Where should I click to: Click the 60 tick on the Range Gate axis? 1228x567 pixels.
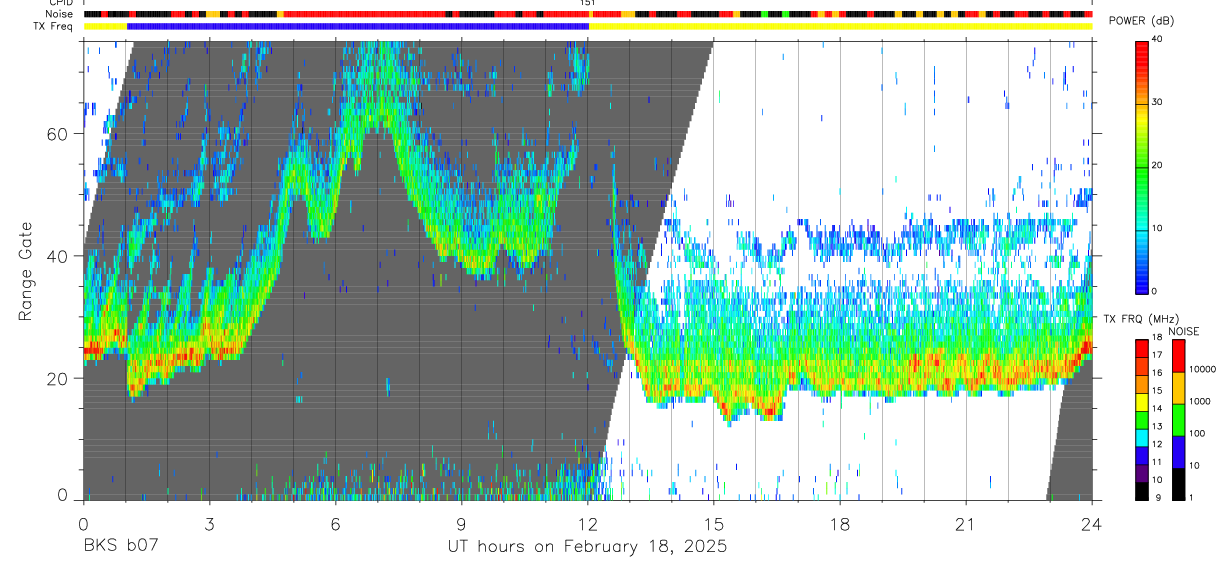pos(58,134)
